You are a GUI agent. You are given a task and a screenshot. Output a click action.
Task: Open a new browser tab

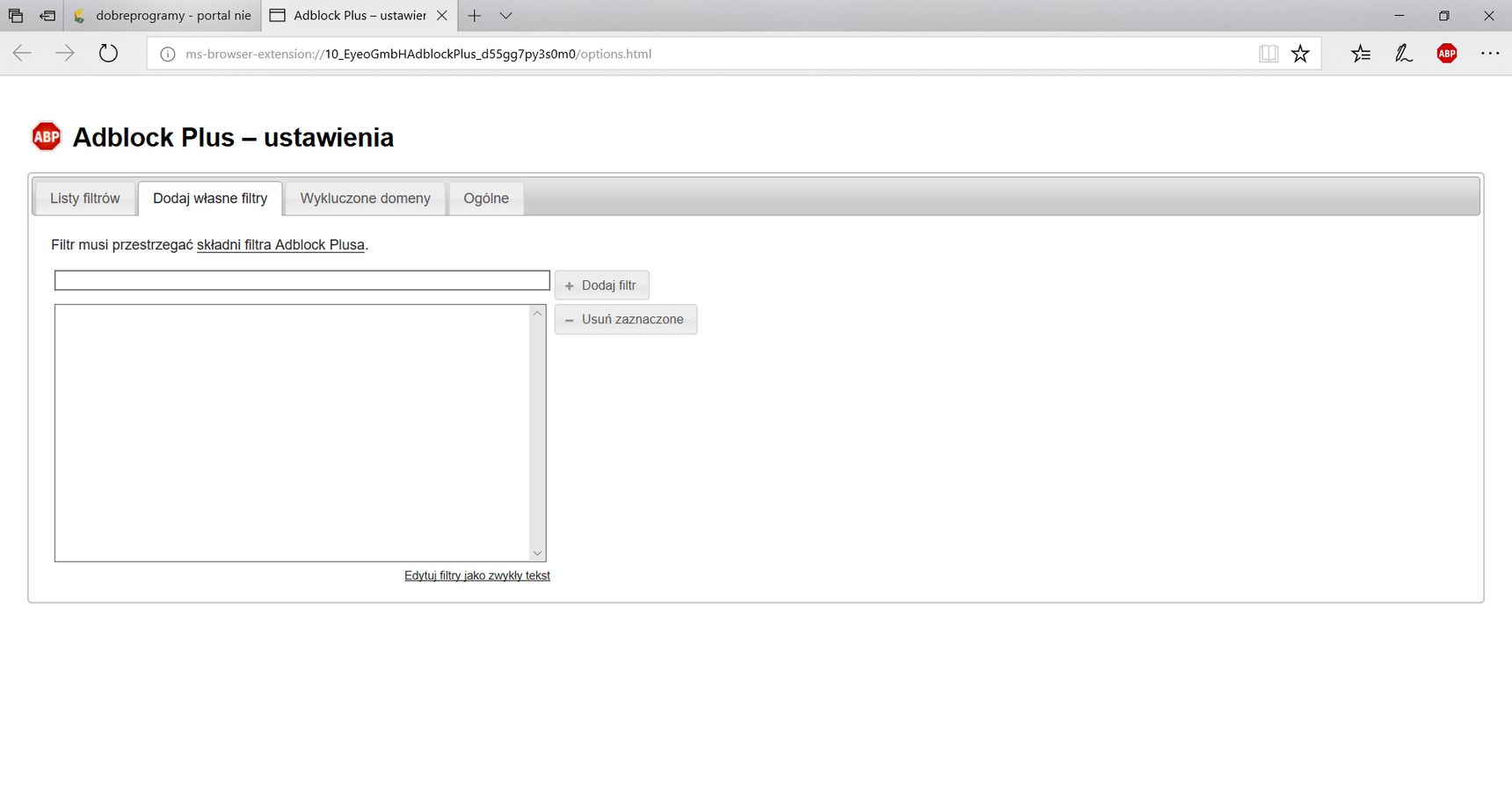pyautogui.click(x=474, y=16)
